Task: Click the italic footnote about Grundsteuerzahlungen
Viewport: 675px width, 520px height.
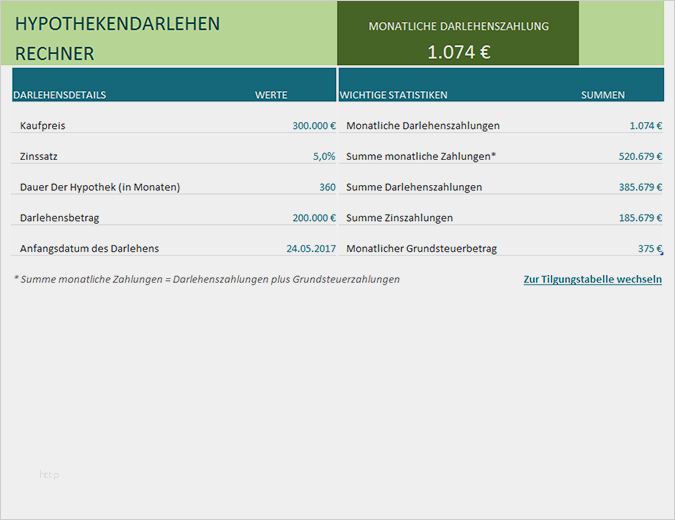Action: (207, 279)
